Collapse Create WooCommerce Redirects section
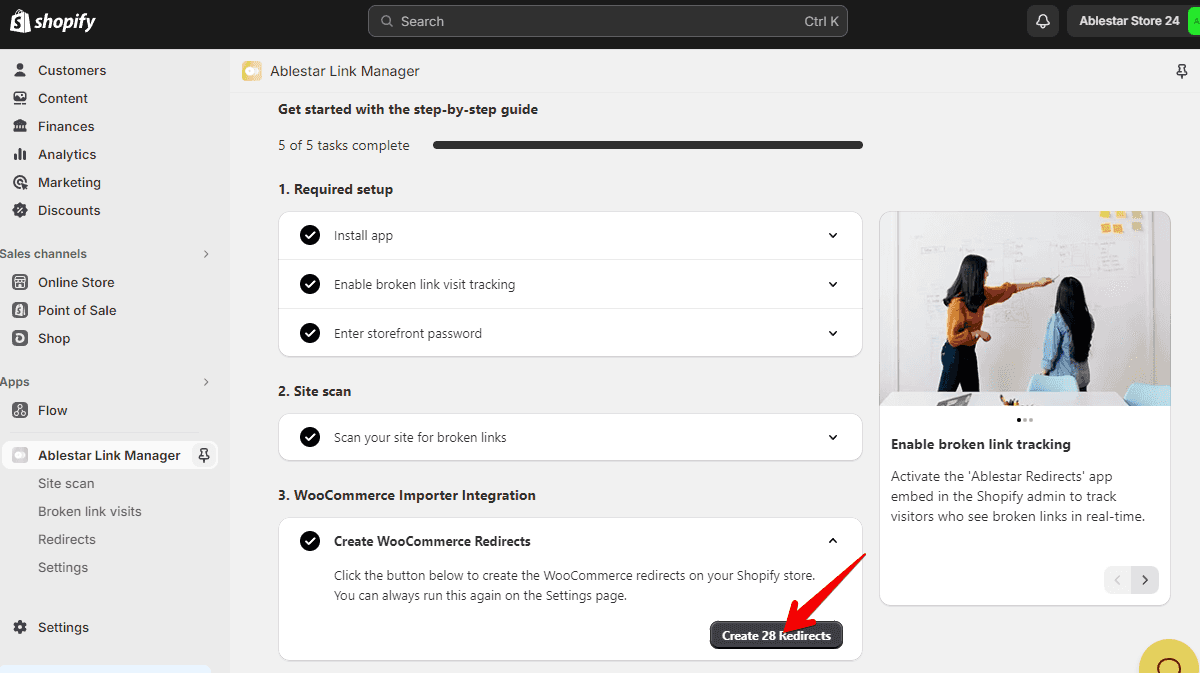Image resolution: width=1200 pixels, height=673 pixels. click(833, 541)
